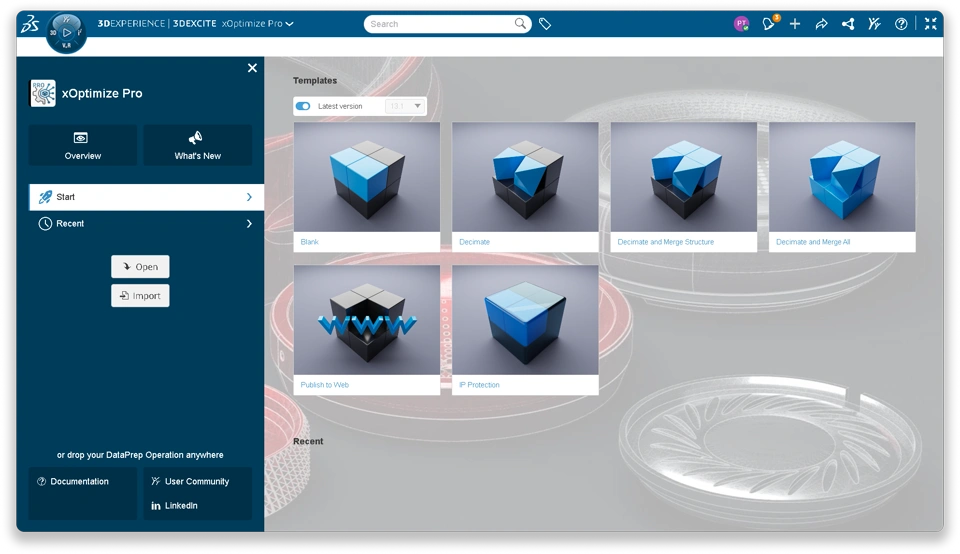
Task: Open the user profile avatar
Action: tap(741, 24)
